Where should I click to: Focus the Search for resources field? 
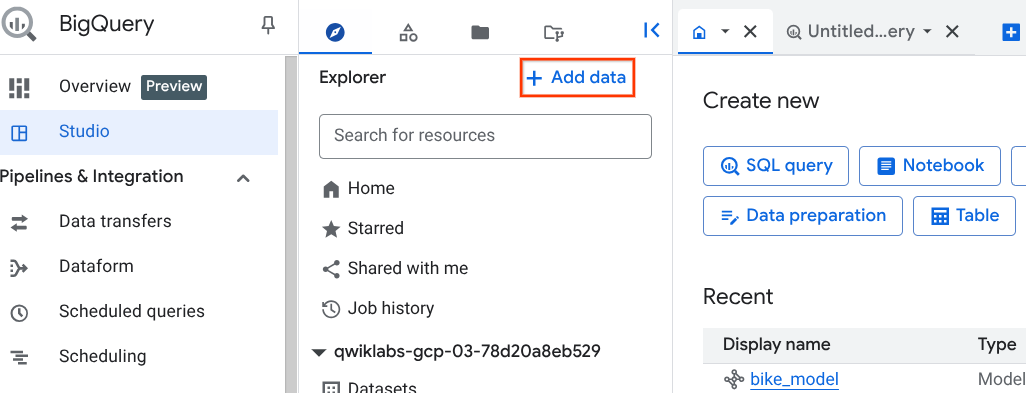coord(486,136)
